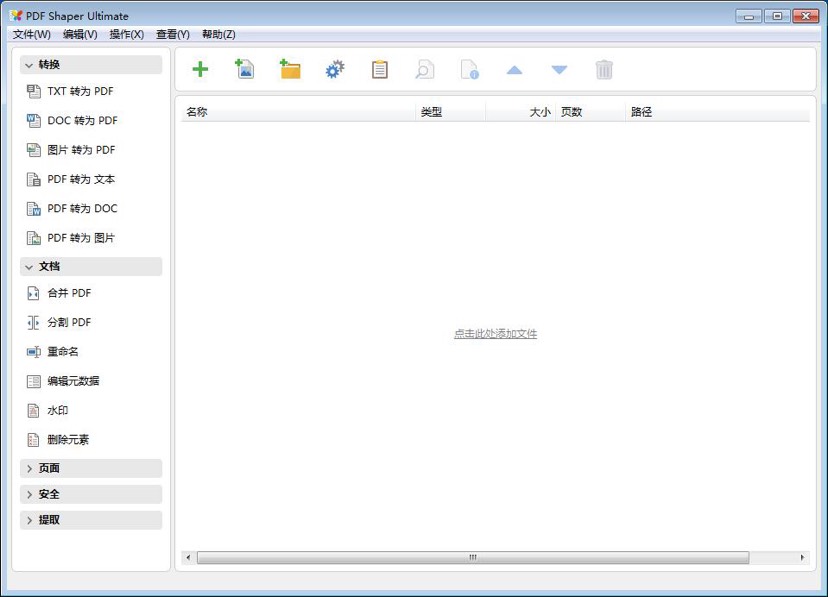Image resolution: width=828 pixels, height=597 pixels.
Task: Close the PDF Shaper window
Action: [x=806, y=16]
